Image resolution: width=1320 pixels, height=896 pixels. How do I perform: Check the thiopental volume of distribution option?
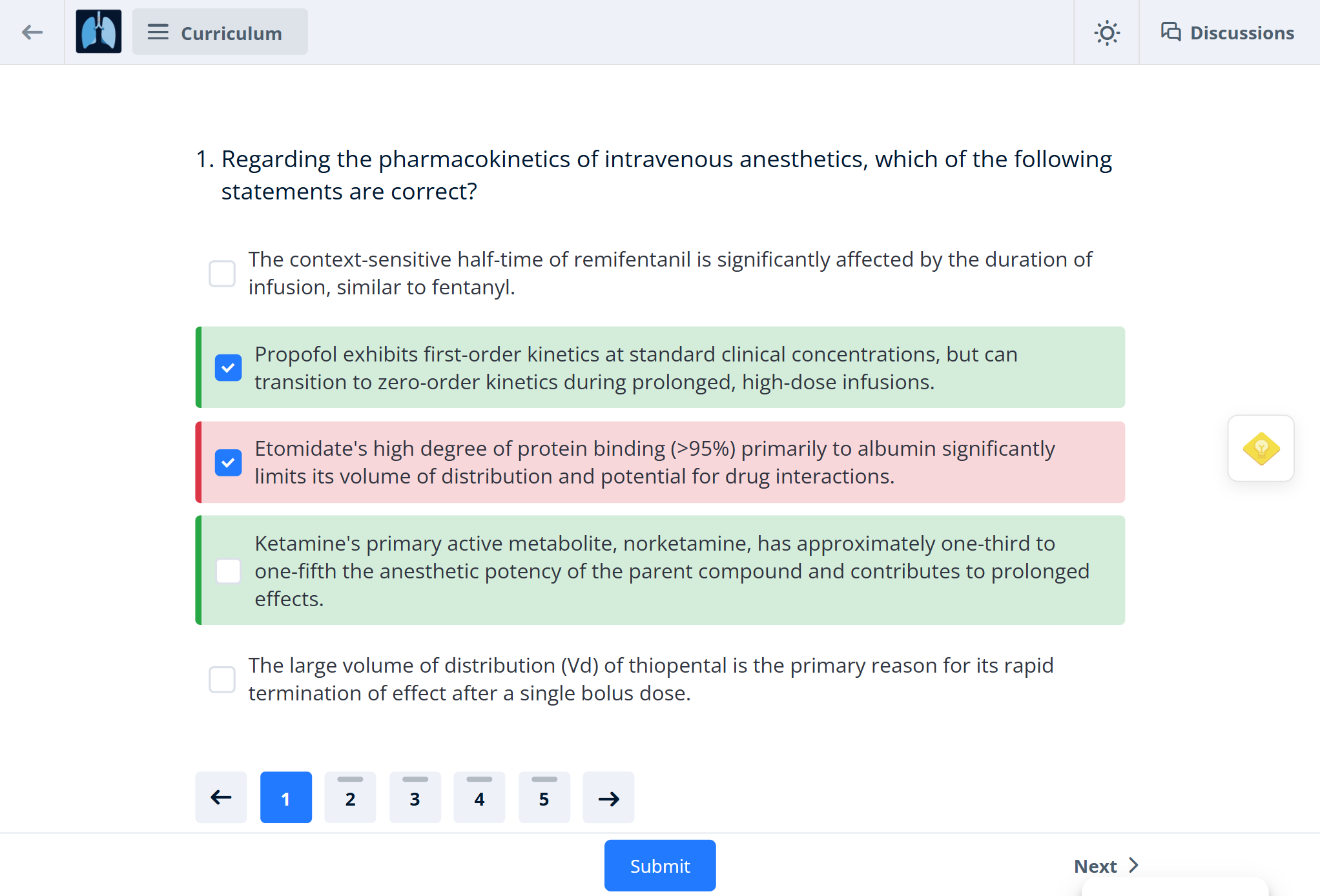pos(222,680)
